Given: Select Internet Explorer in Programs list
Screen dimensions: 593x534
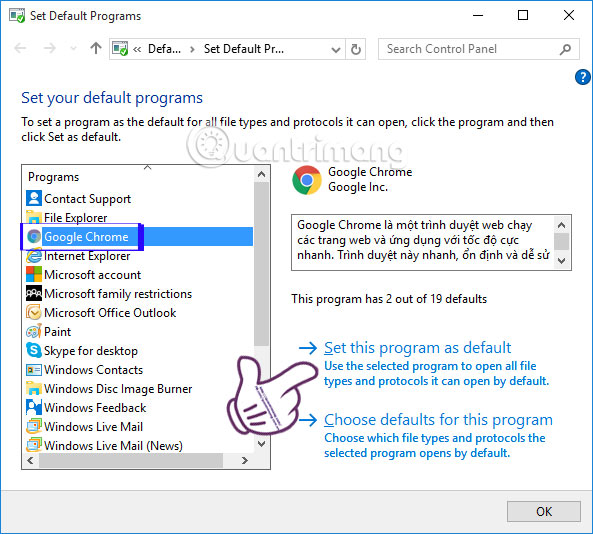Looking at the screenshot, I should 87,256.
